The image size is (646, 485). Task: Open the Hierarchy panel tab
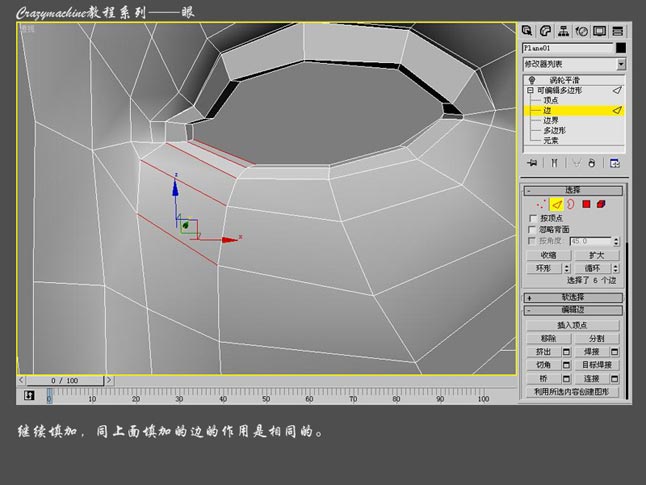pyautogui.click(x=563, y=31)
